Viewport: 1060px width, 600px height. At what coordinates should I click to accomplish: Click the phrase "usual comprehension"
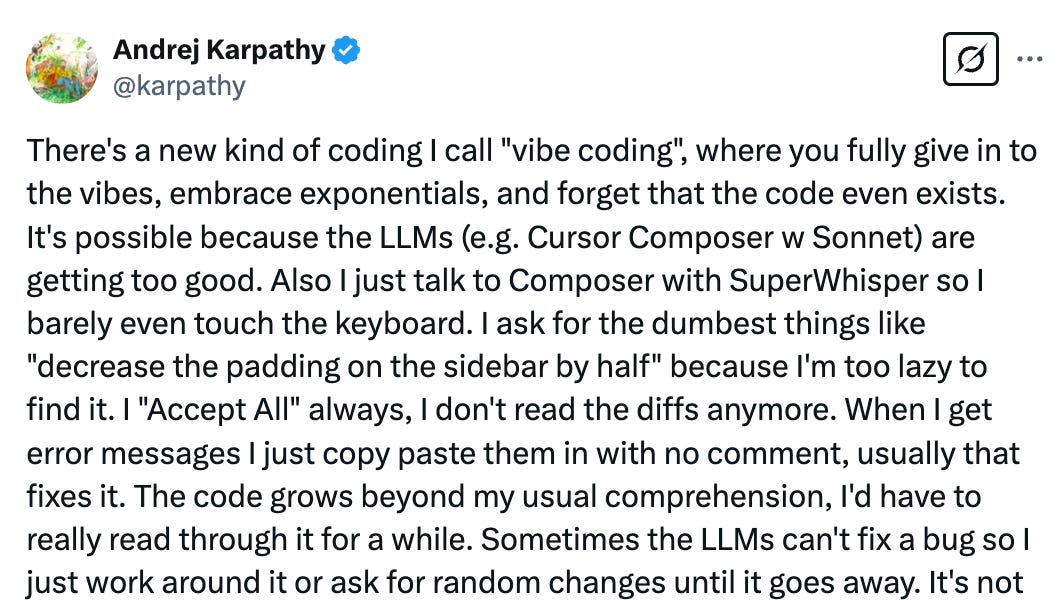coord(679,498)
